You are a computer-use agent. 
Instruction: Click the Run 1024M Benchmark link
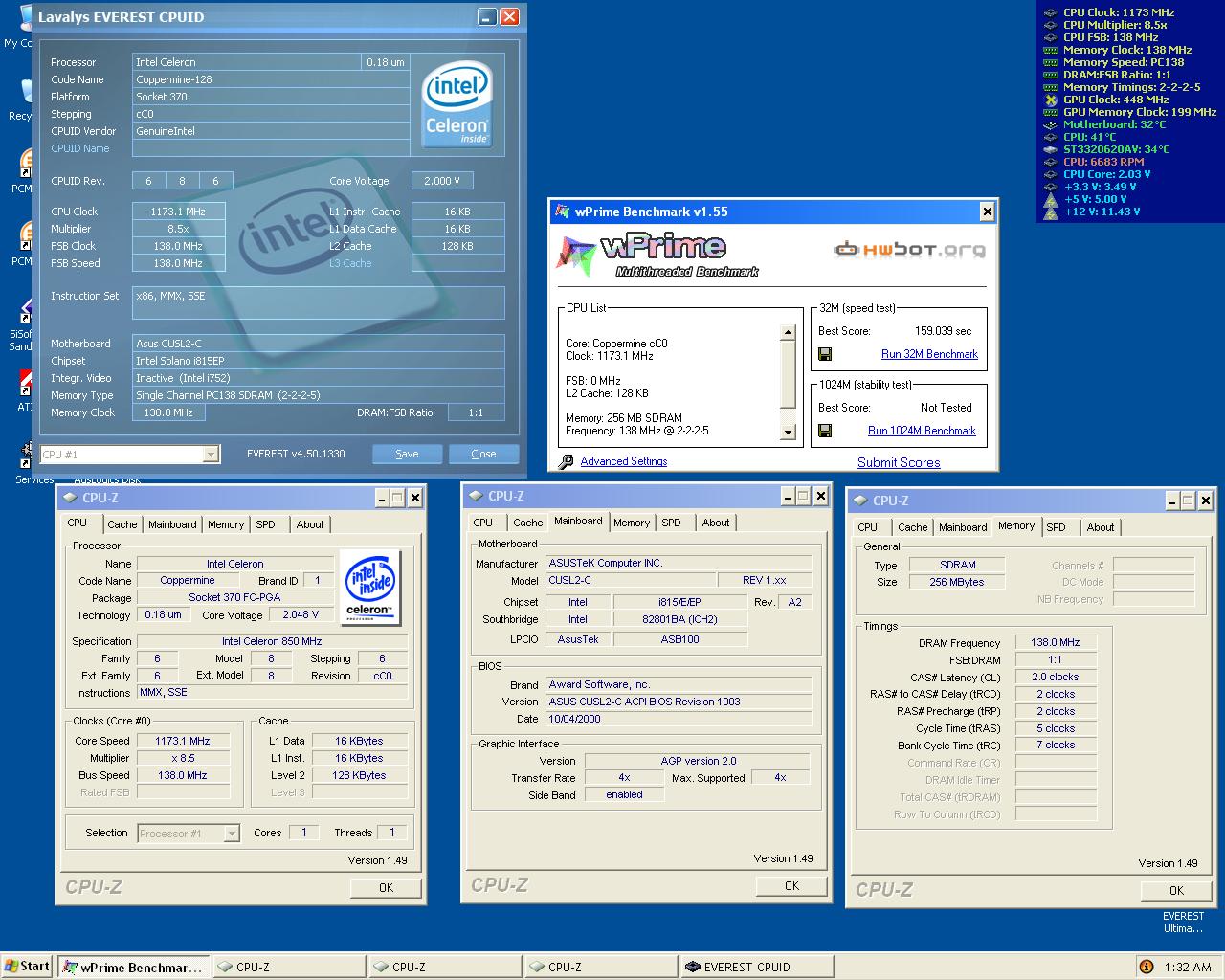tap(922, 431)
